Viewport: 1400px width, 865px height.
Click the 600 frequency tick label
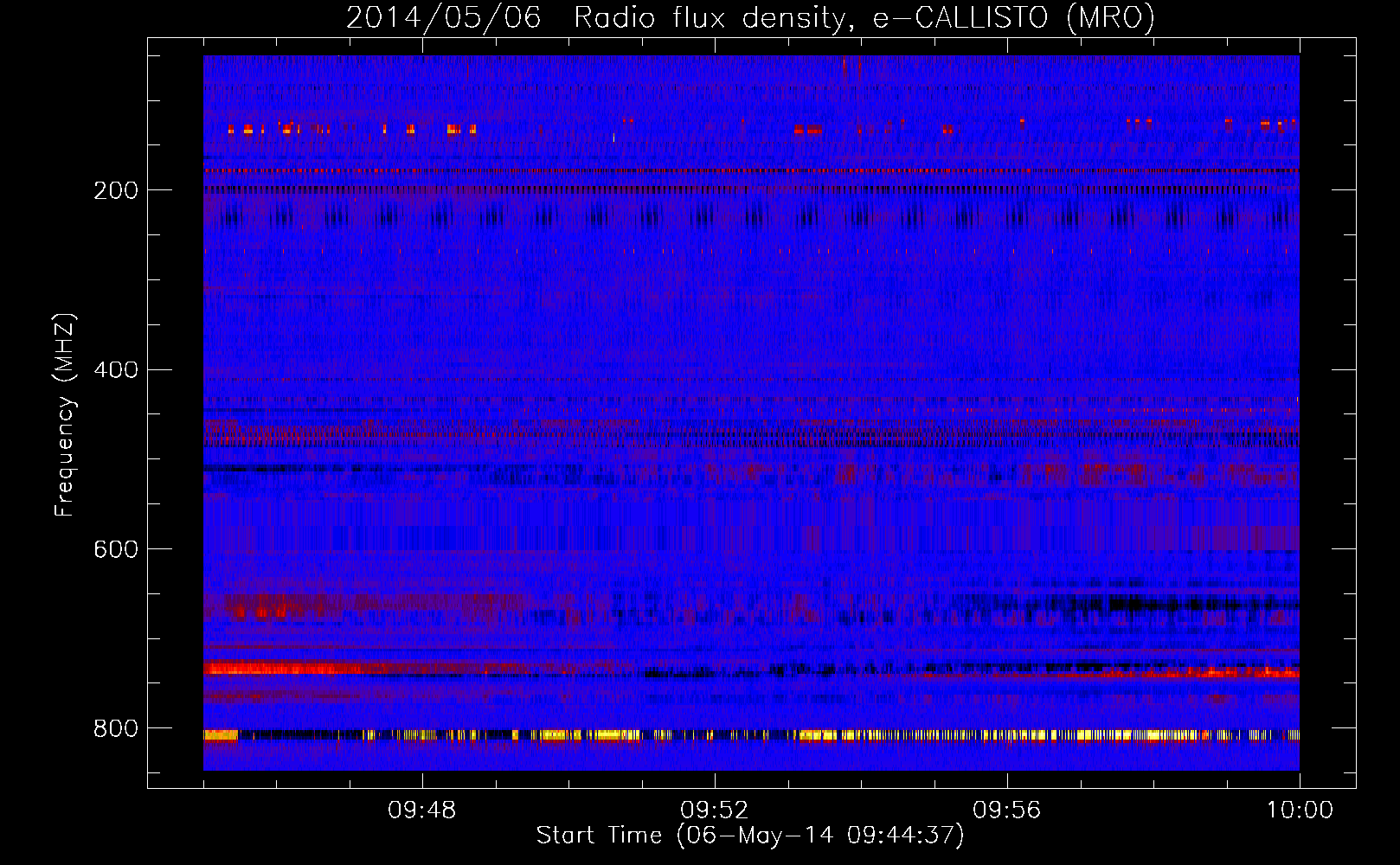[x=116, y=549]
